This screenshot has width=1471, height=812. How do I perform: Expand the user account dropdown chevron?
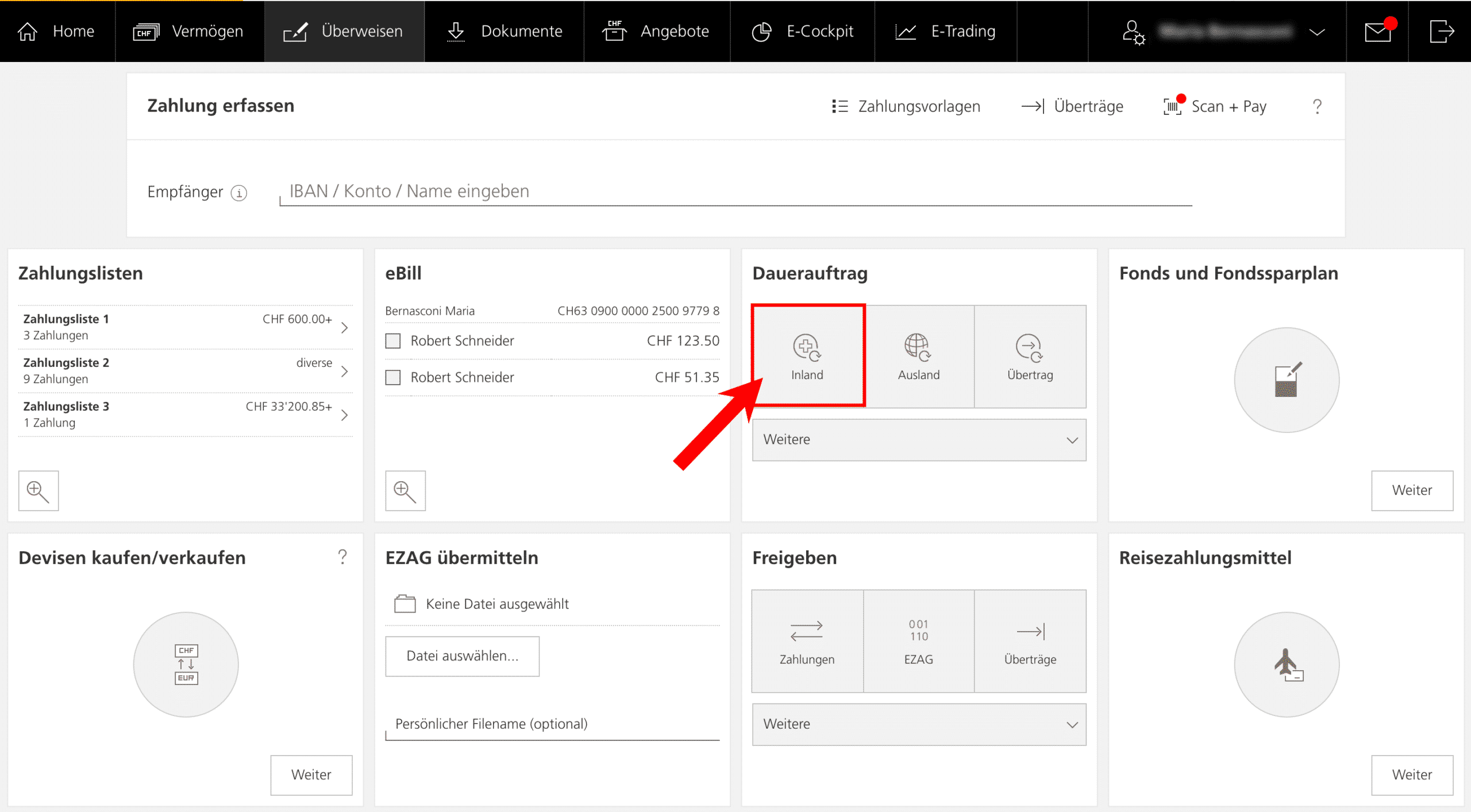tap(1317, 32)
